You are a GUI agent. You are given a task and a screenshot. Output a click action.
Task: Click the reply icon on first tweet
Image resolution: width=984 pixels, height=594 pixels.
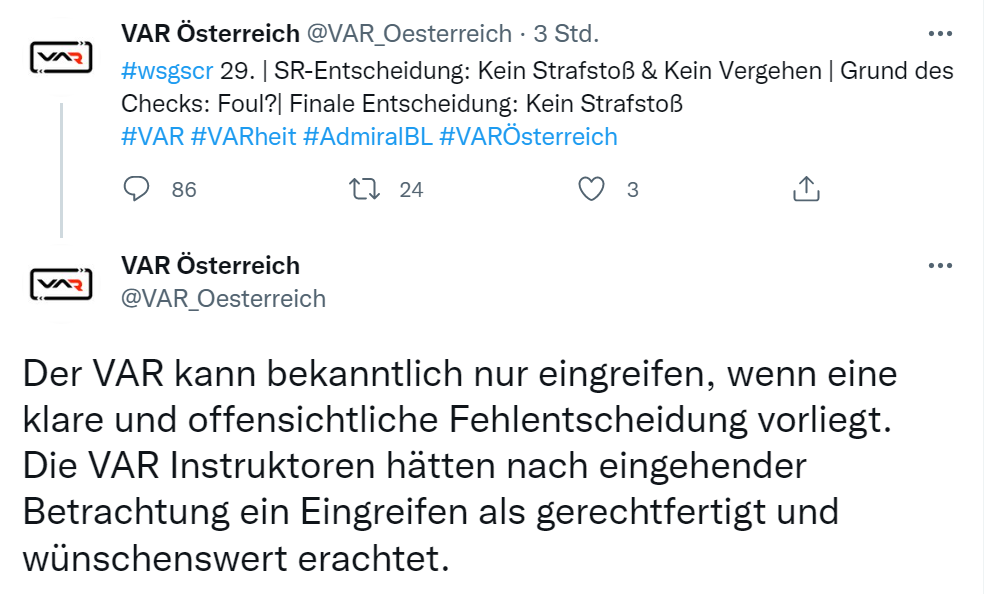136,189
